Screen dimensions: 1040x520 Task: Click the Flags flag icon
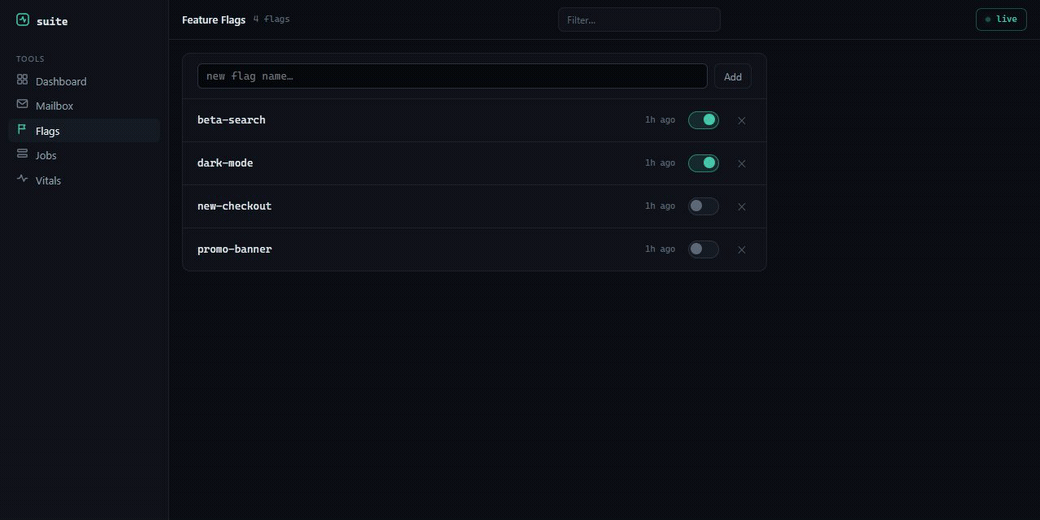23,129
